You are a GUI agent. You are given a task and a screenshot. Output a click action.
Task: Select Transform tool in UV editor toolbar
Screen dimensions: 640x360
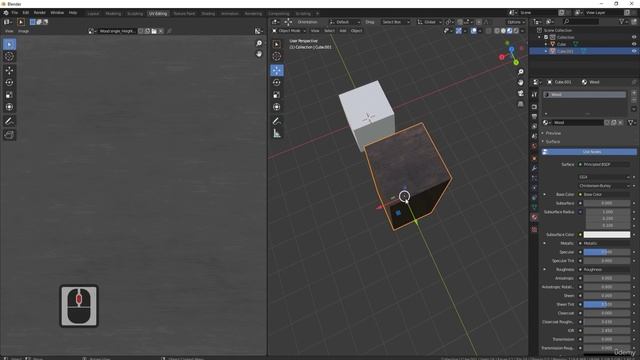(9, 107)
